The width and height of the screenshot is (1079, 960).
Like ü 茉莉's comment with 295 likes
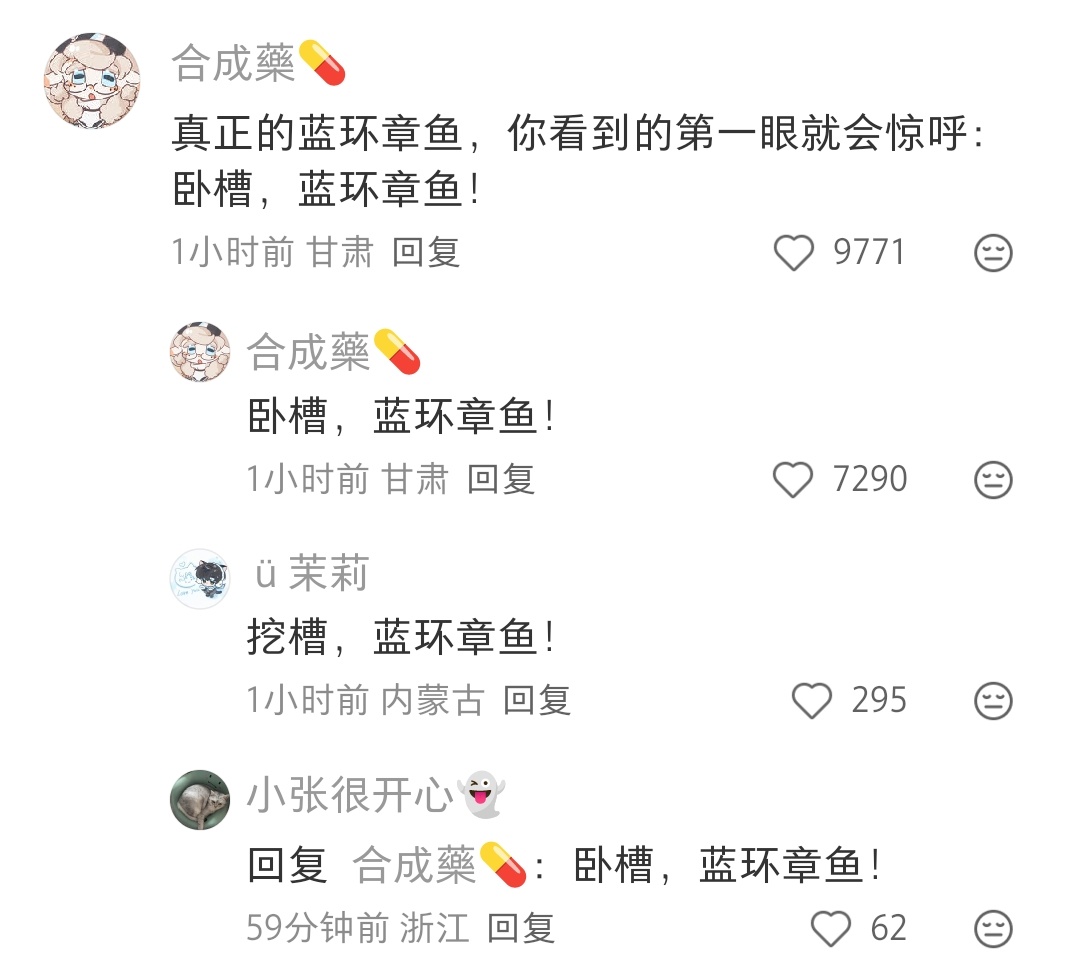812,701
